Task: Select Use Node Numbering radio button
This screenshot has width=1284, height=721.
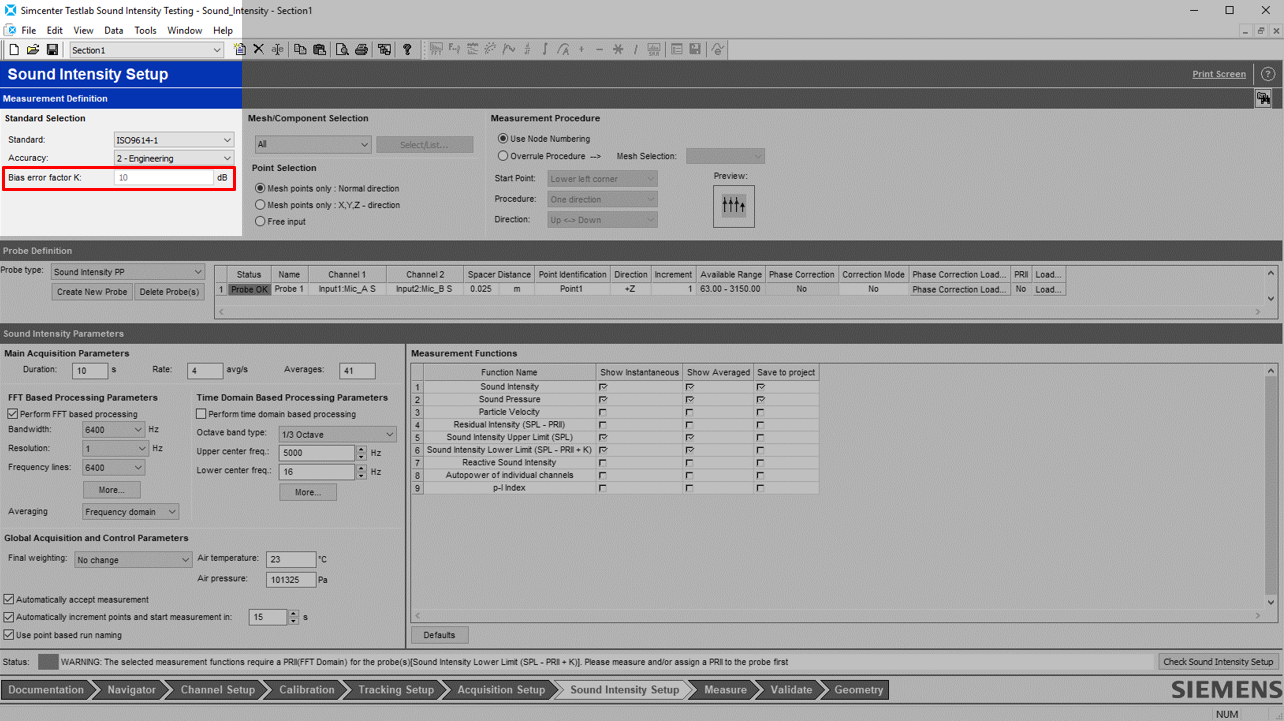Action: tap(503, 139)
